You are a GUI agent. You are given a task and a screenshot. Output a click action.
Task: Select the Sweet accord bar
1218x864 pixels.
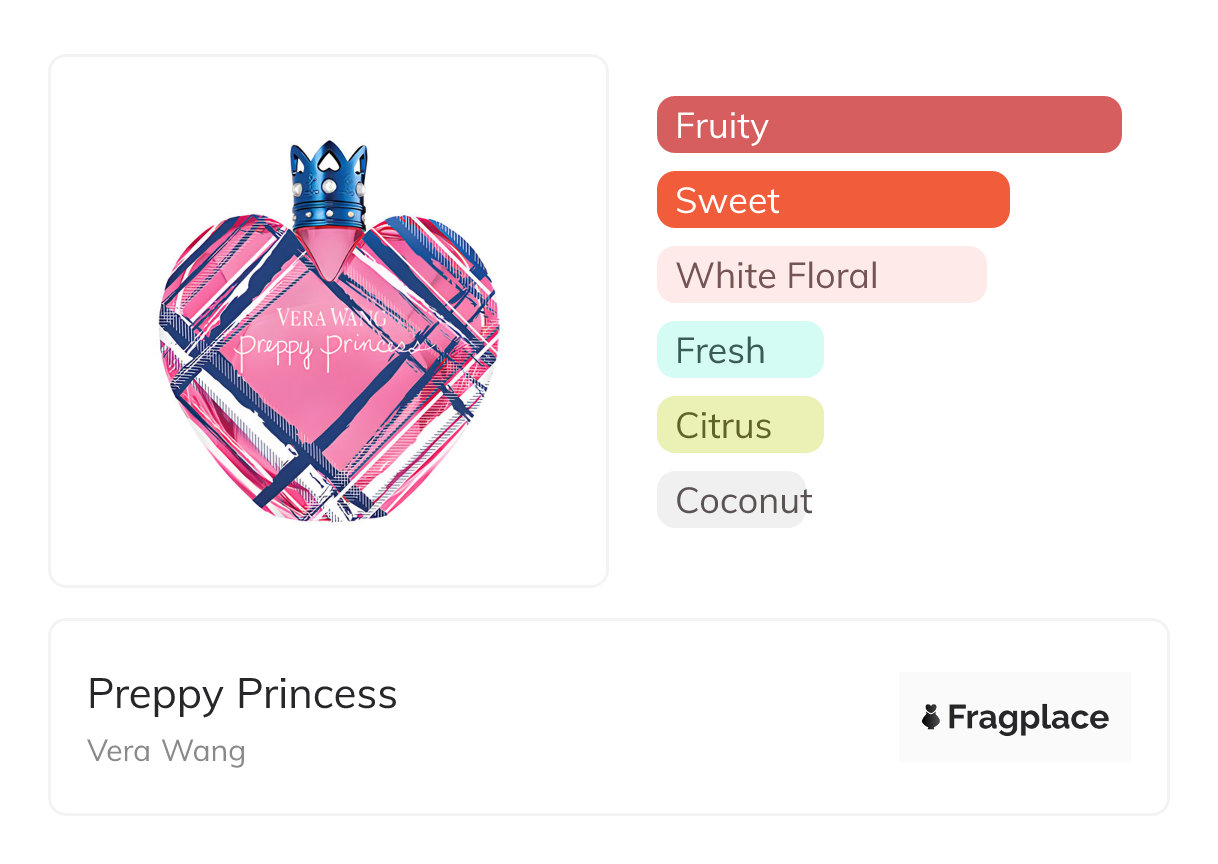pos(832,200)
